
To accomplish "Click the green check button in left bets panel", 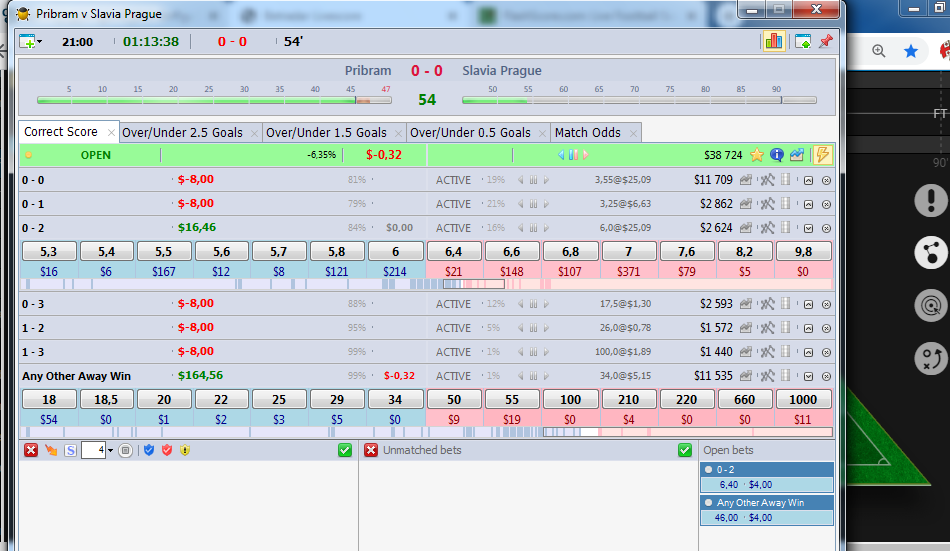I will (x=345, y=450).
